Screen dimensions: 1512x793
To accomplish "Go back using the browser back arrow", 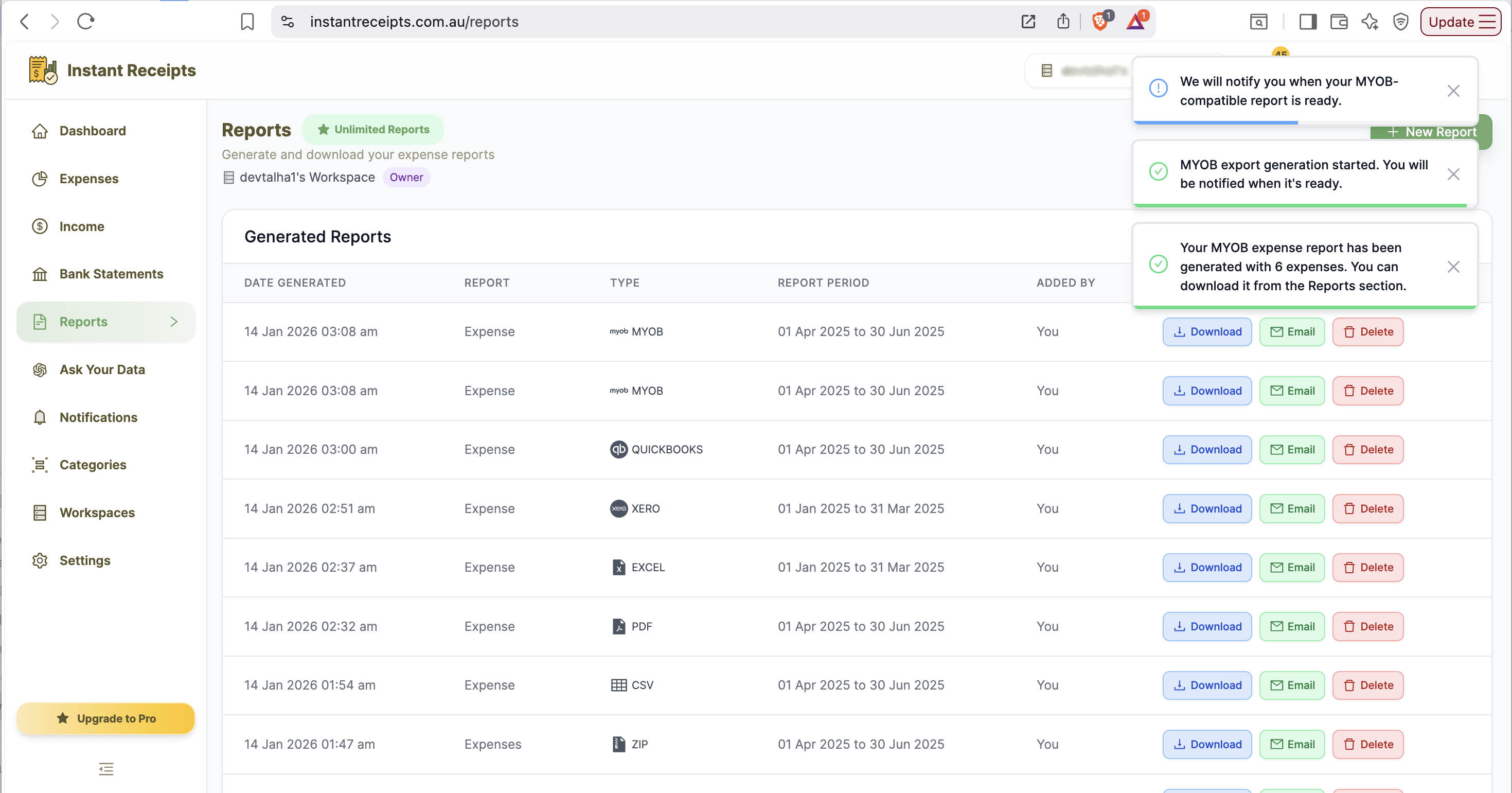I will pos(24,22).
